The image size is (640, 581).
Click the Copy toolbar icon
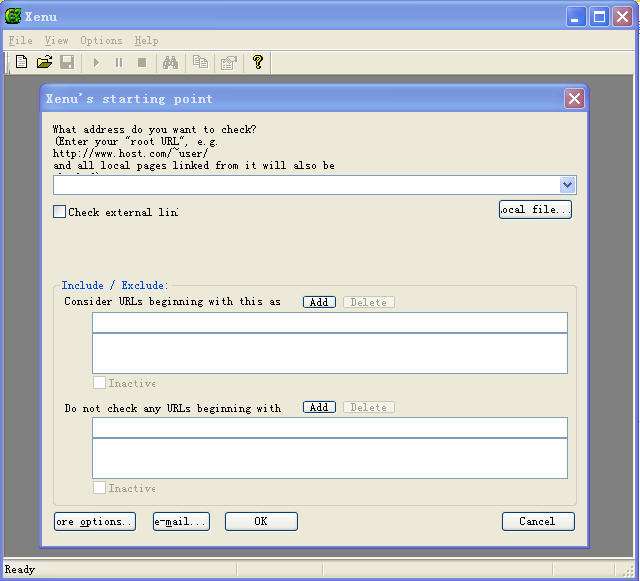point(200,62)
